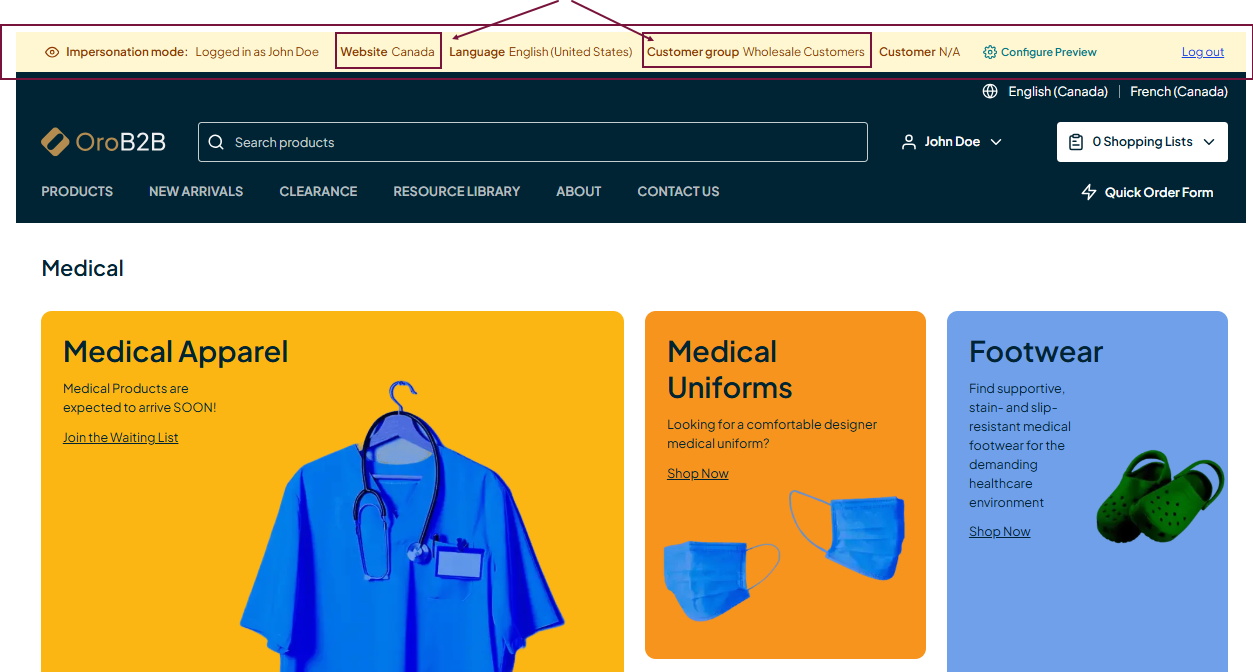Select English (Canada) language option
The height and width of the screenshot is (672, 1253).
1057,91
